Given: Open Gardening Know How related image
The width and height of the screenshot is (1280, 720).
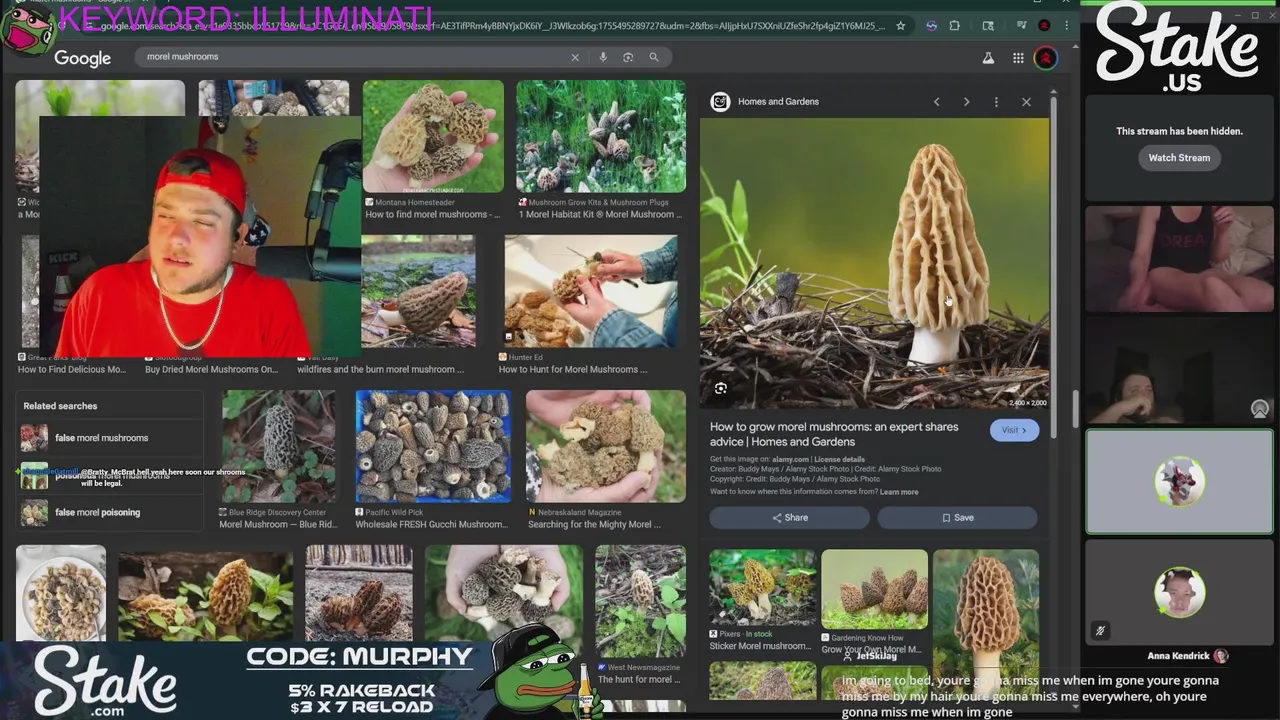Looking at the screenshot, I should coord(875,588).
